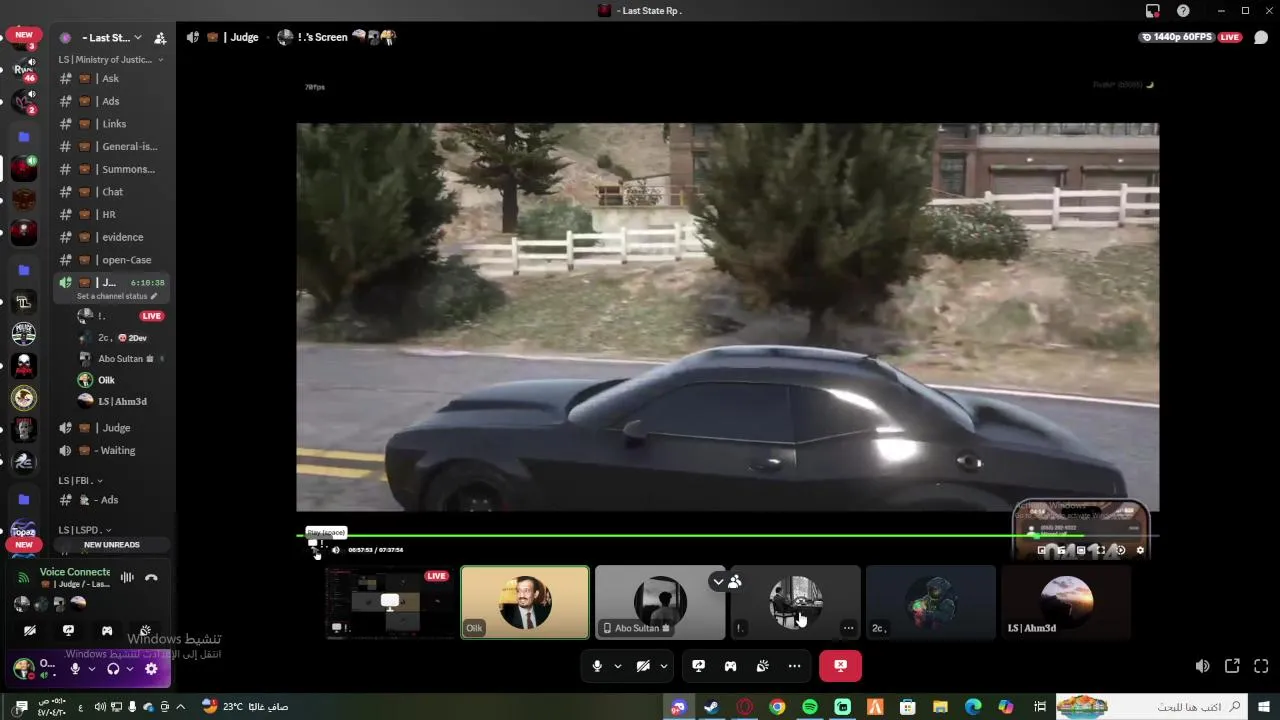Screen dimensions: 1280x720
Task: Open soundboard icon in voice connected panel
Action: coord(145,631)
